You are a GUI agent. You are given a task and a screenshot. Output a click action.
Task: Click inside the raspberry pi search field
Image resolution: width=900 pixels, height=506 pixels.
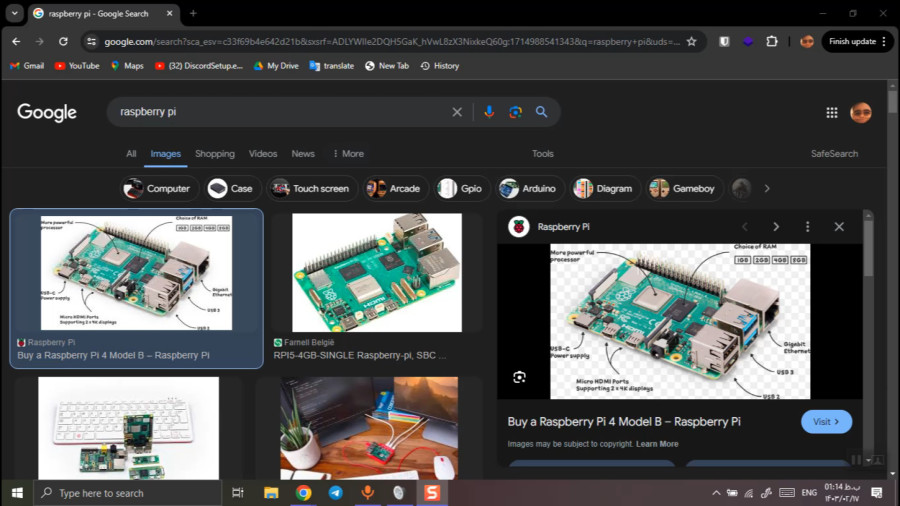point(281,112)
